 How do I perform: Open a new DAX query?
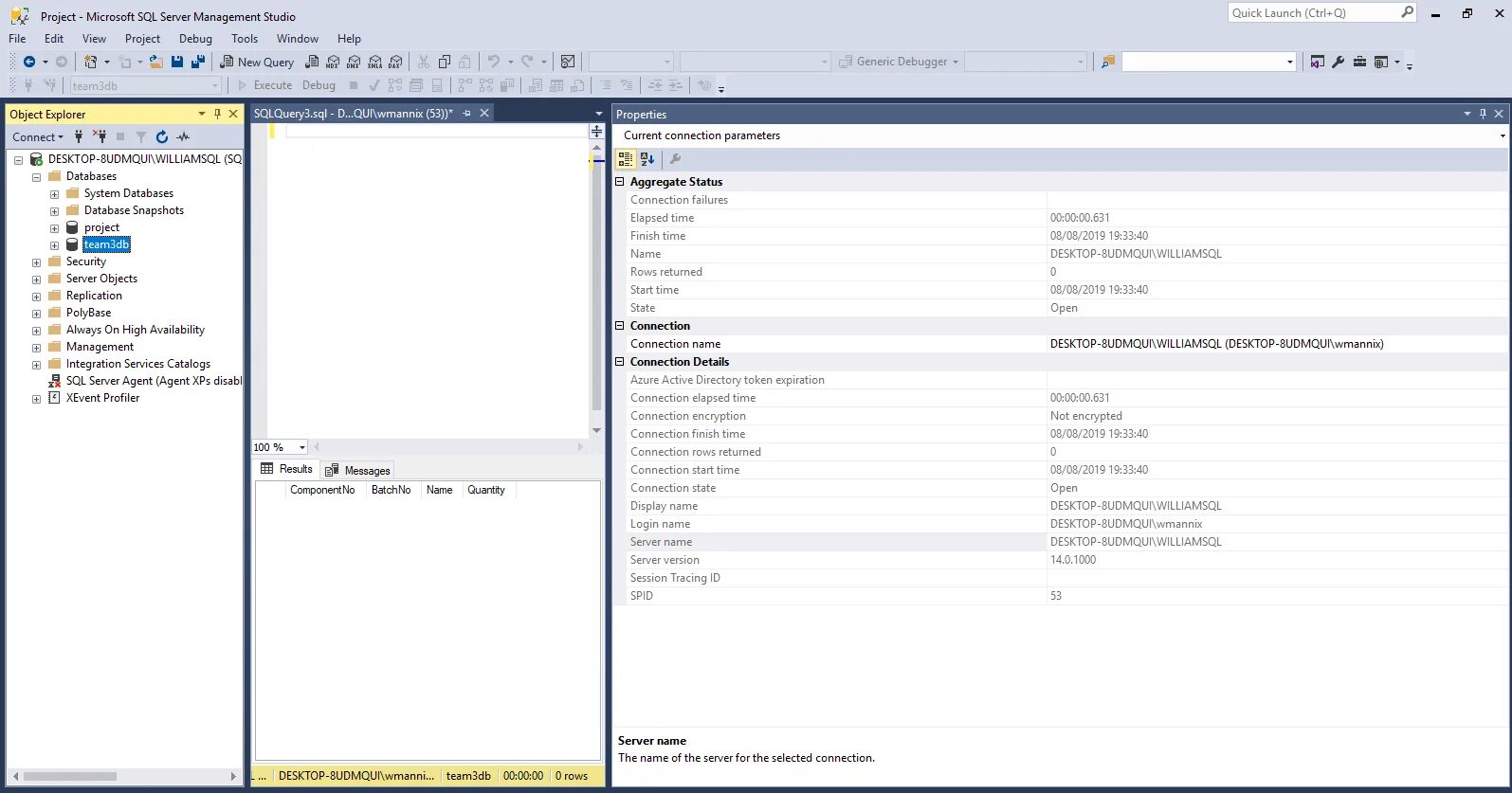(395, 62)
